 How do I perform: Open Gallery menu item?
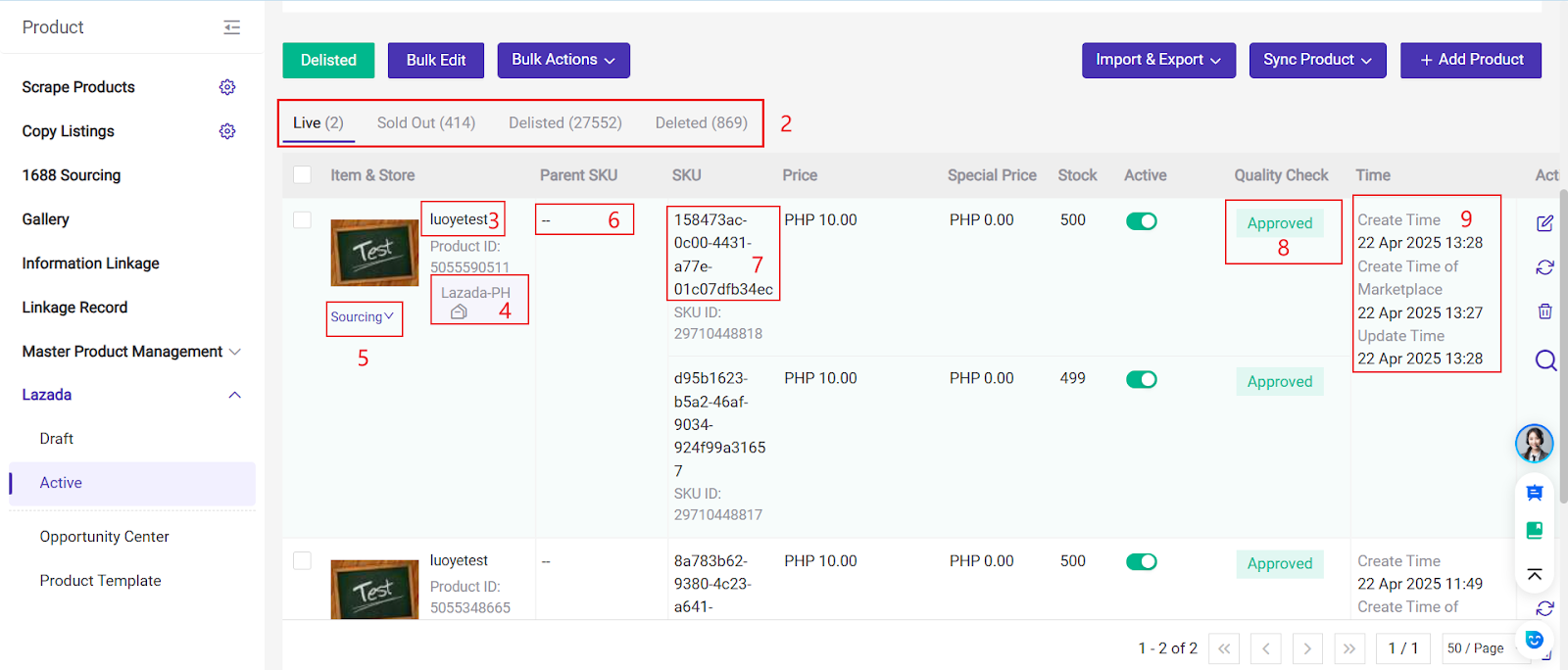pyautogui.click(x=46, y=219)
